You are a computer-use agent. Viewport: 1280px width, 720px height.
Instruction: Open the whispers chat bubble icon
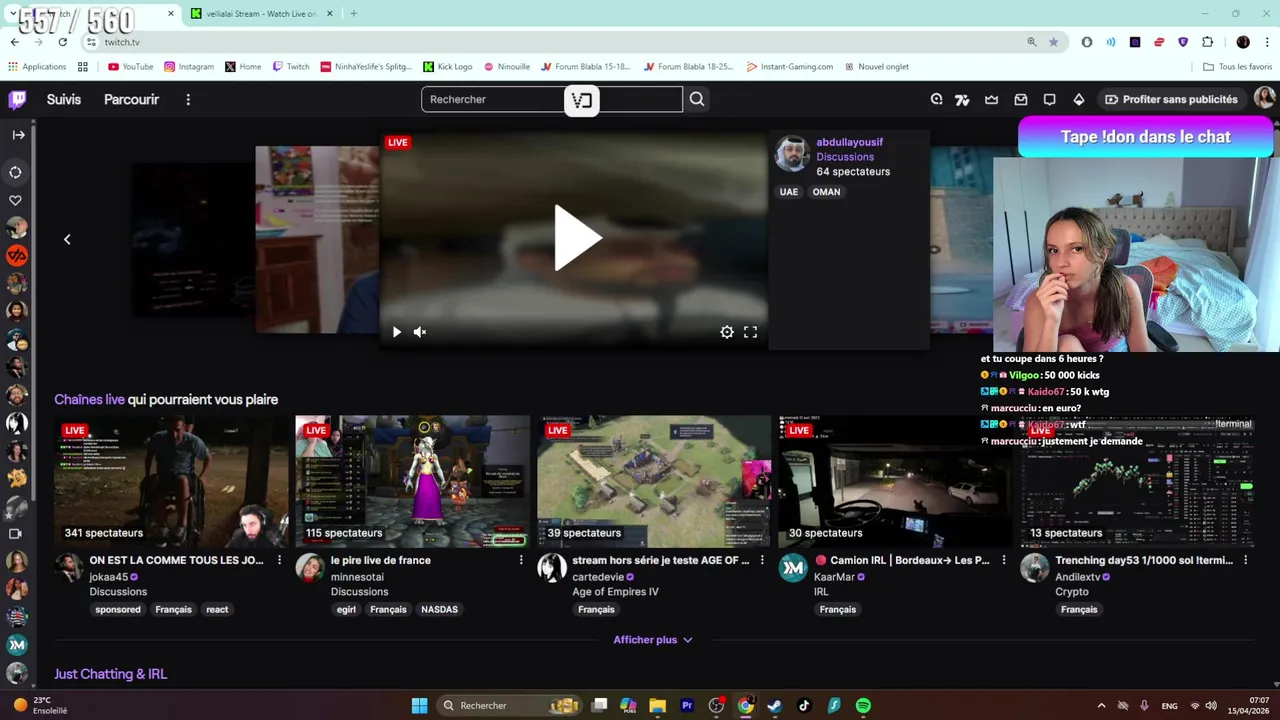tap(1049, 99)
